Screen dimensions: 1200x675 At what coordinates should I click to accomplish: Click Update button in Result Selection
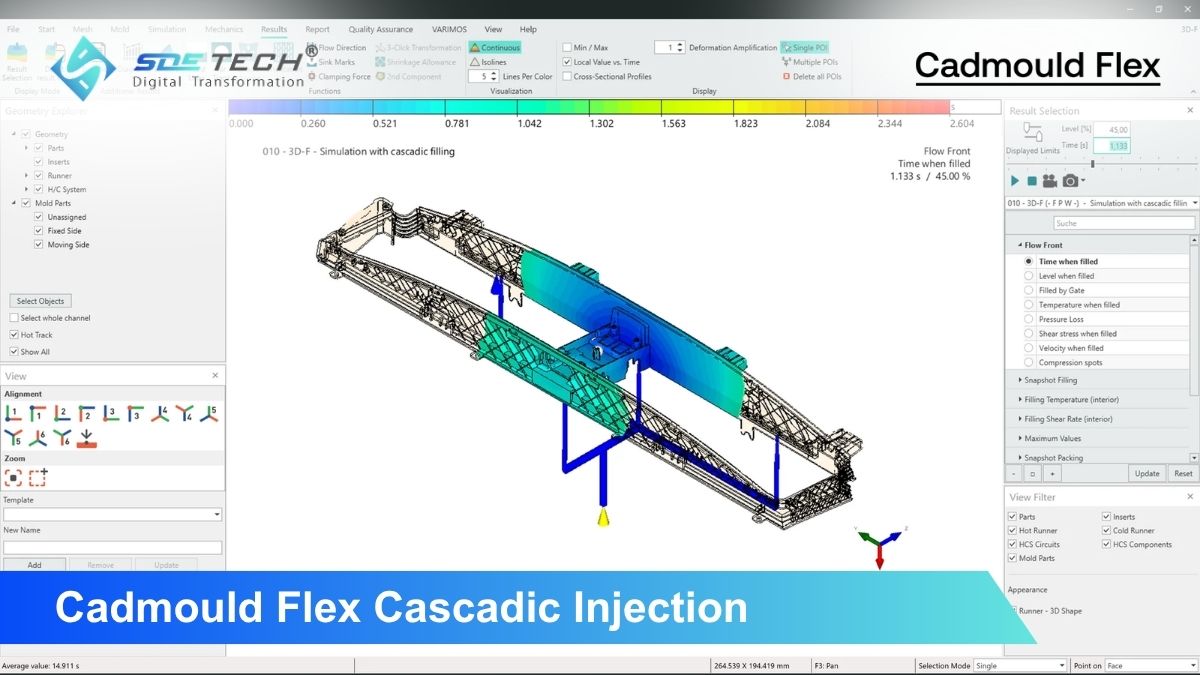click(x=1147, y=473)
